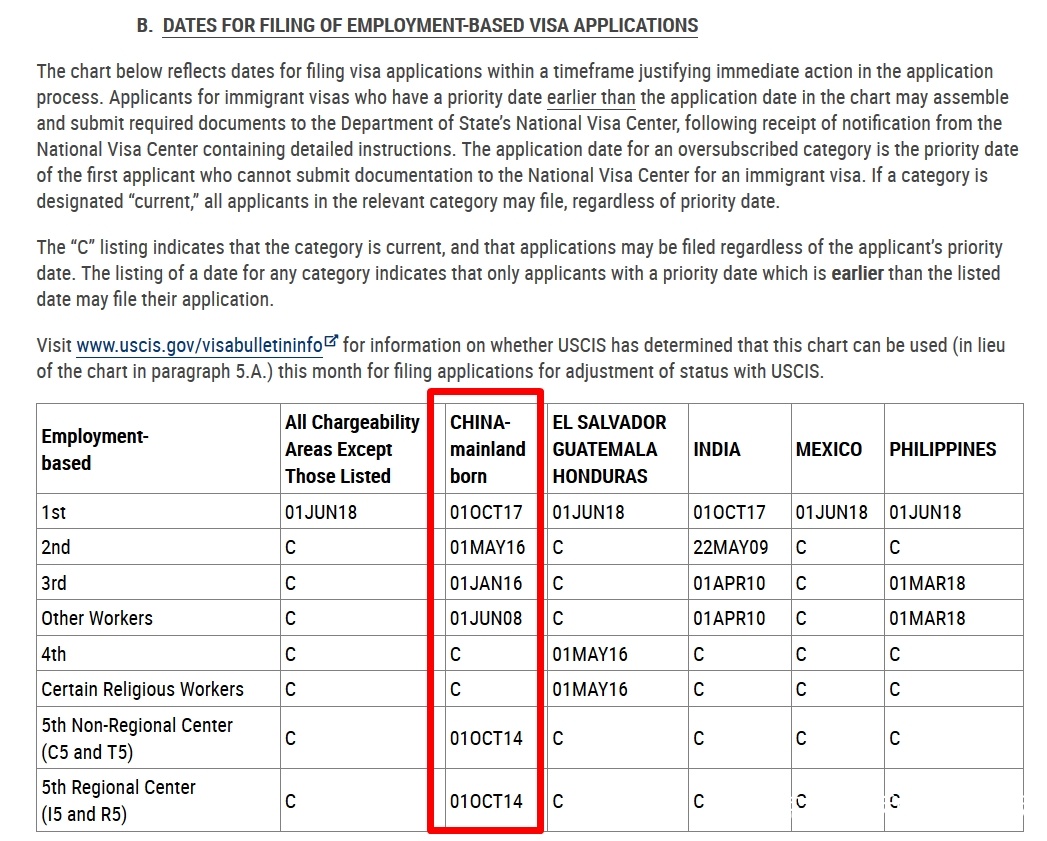Image resolution: width=1047 pixels, height=841 pixels.
Task: Click the '3rd' row label
Action: point(53,583)
